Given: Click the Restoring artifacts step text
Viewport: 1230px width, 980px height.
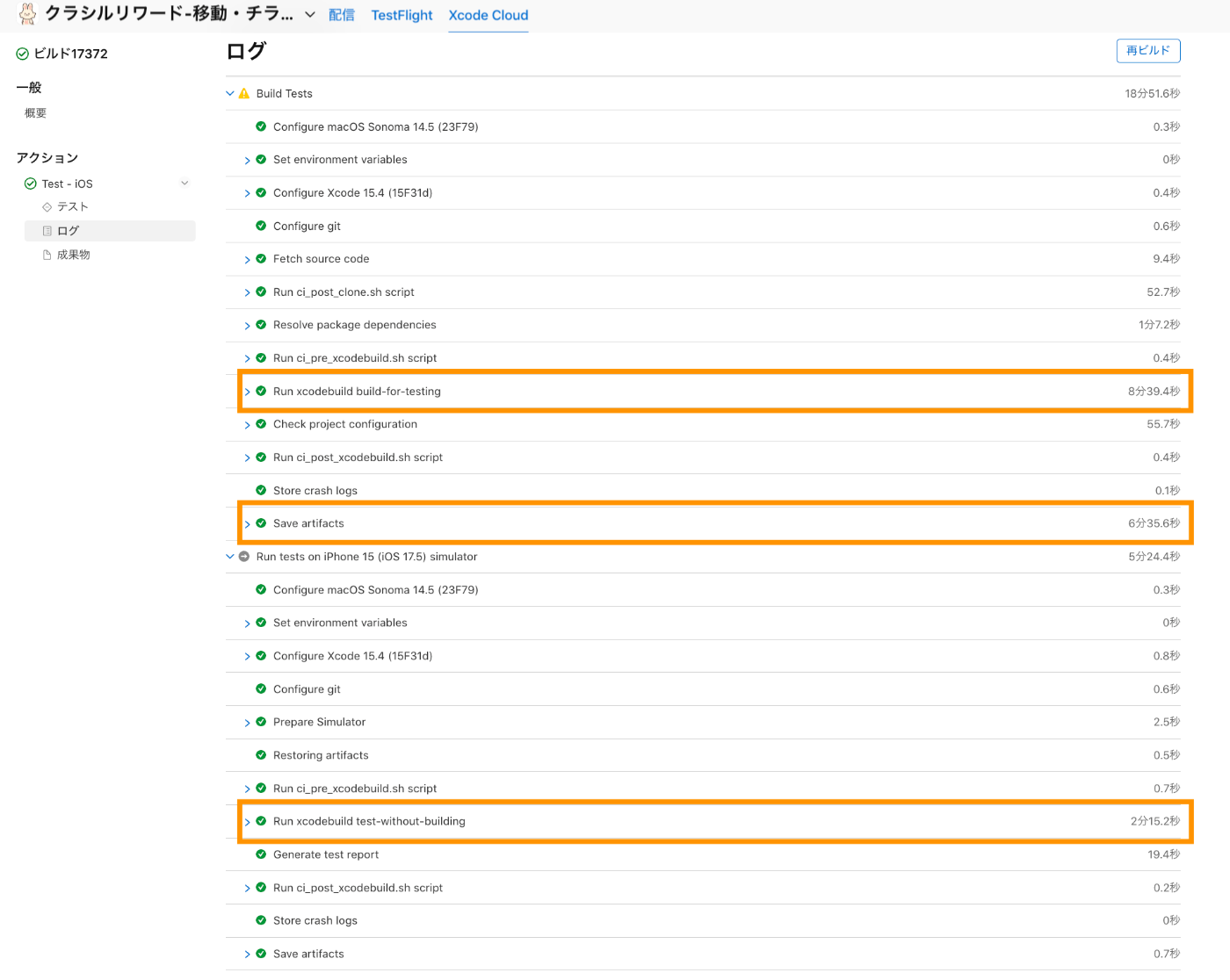Looking at the screenshot, I should [321, 755].
